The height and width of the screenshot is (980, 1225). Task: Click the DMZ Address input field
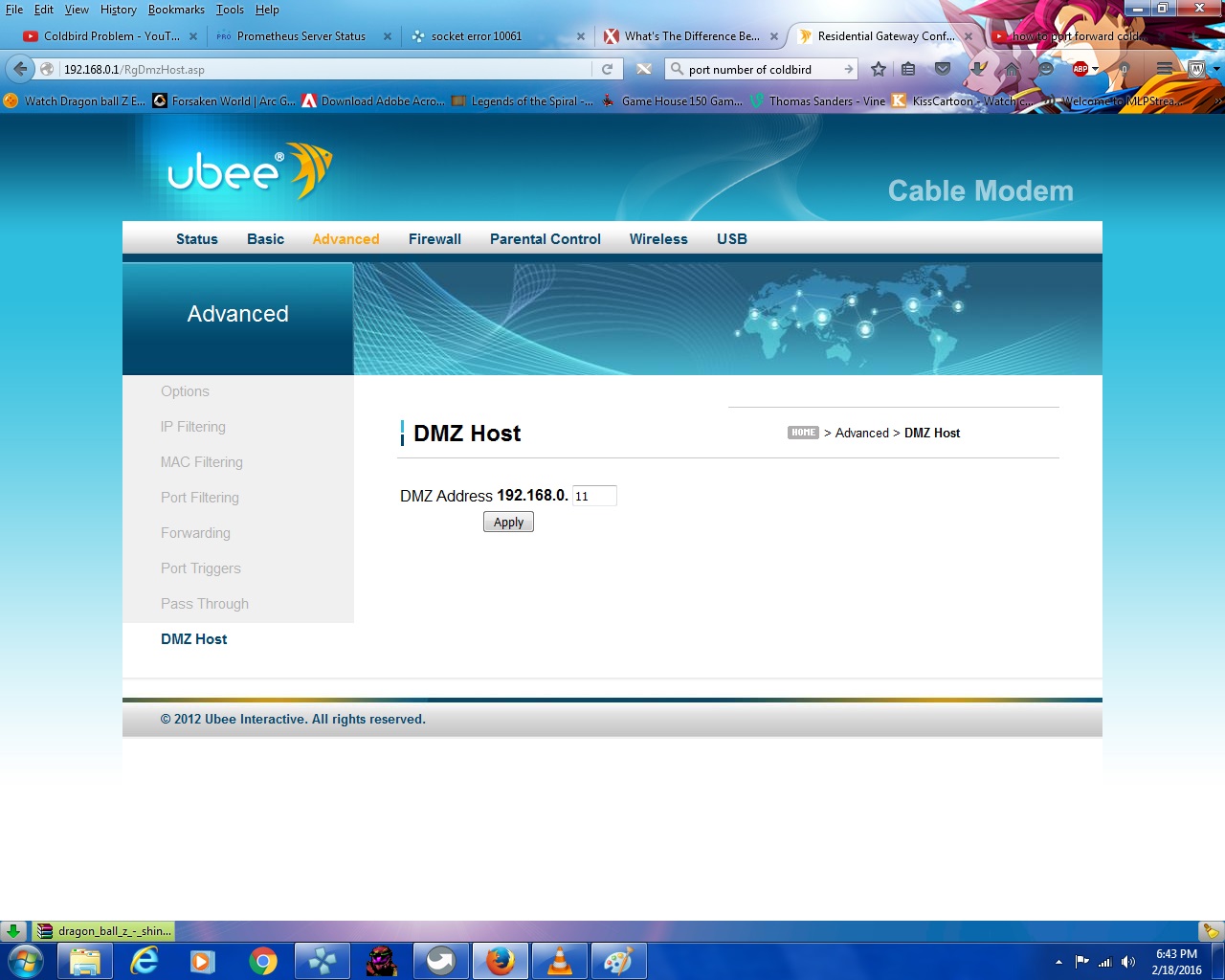tap(594, 496)
